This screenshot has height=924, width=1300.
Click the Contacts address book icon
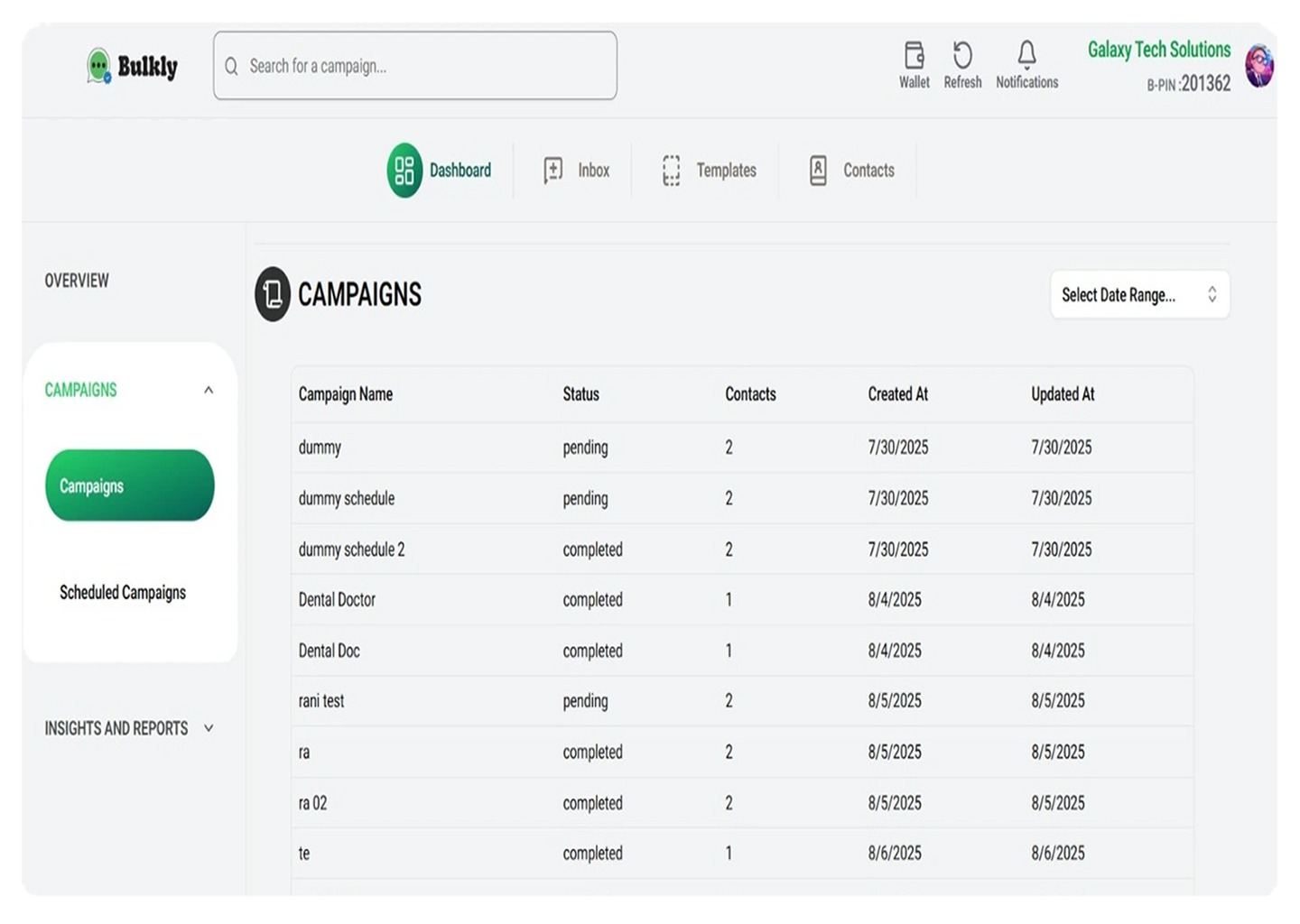tap(818, 171)
